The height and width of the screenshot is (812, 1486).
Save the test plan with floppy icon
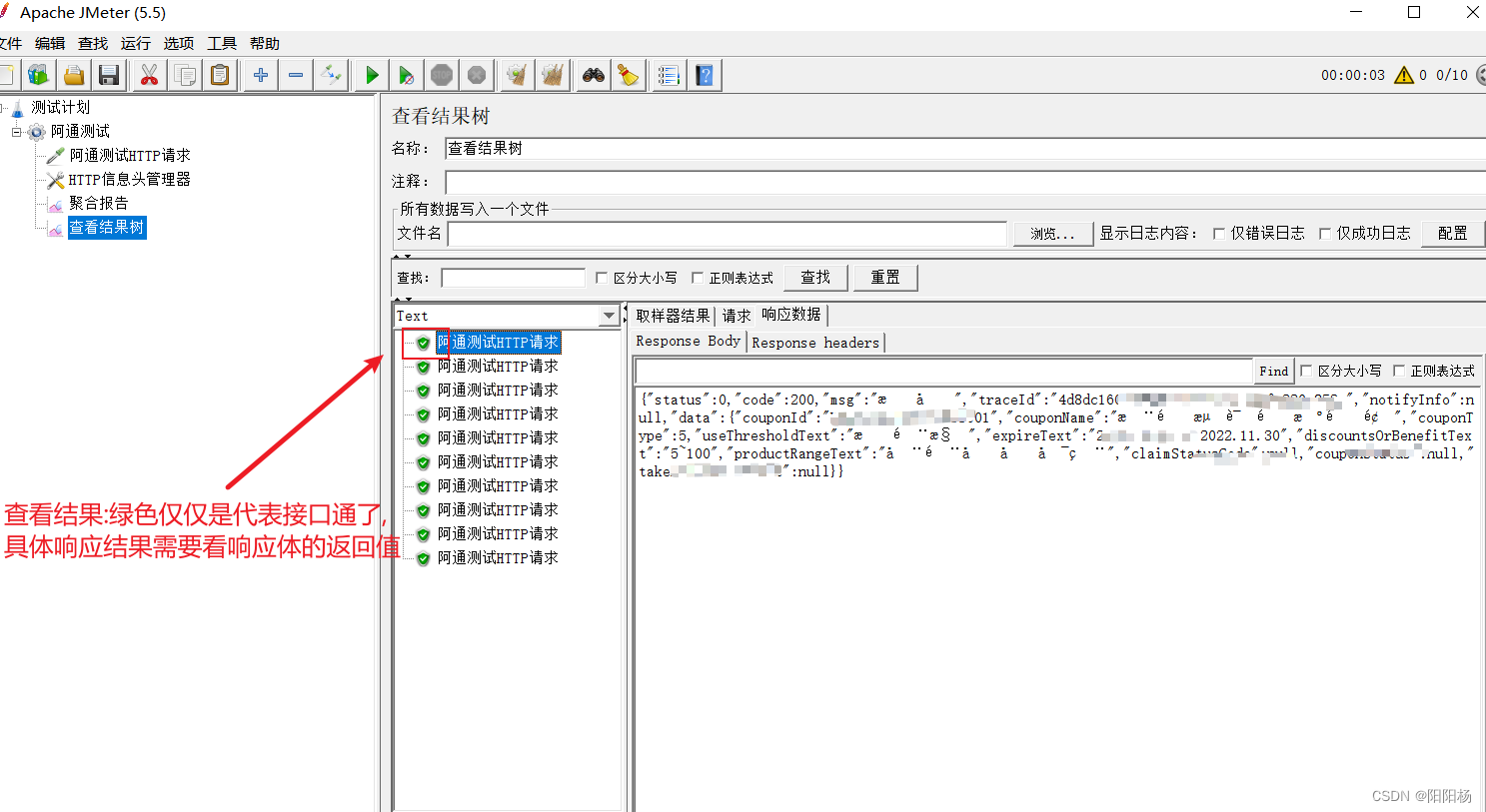(109, 75)
